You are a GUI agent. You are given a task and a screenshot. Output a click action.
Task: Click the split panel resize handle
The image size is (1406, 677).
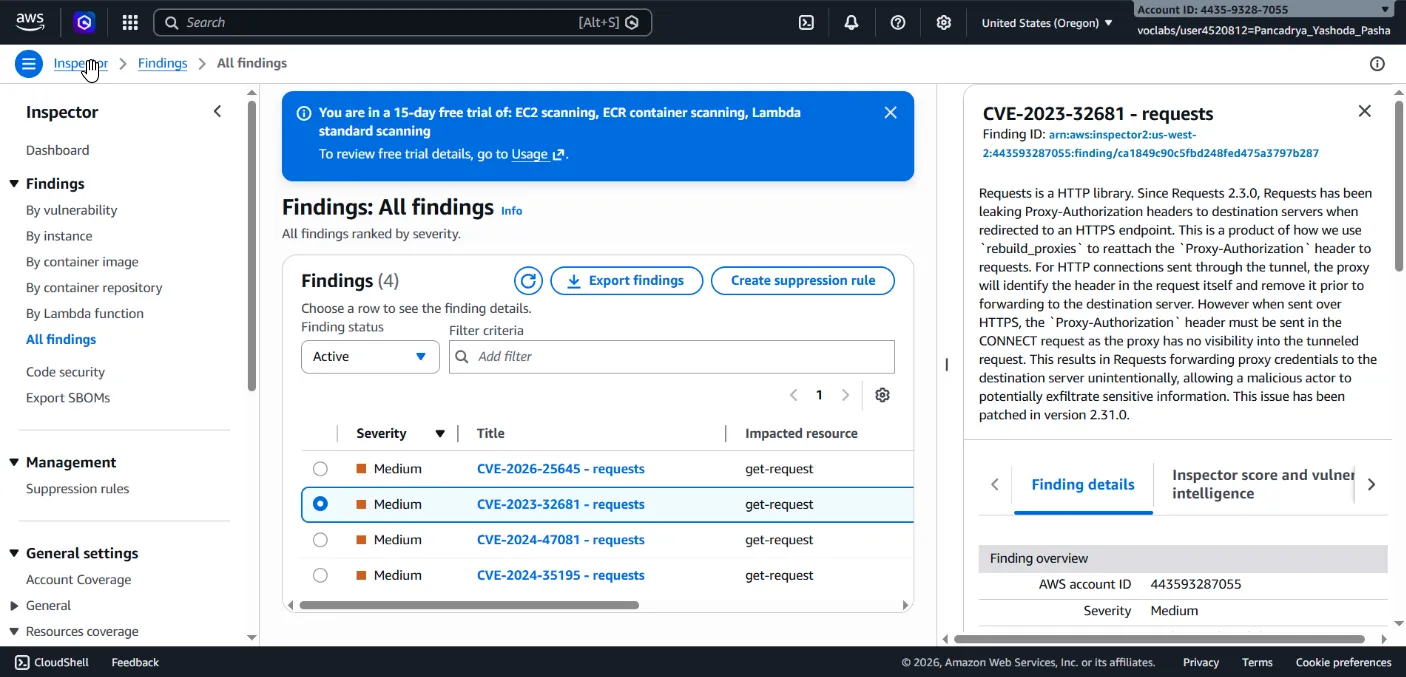(946, 364)
